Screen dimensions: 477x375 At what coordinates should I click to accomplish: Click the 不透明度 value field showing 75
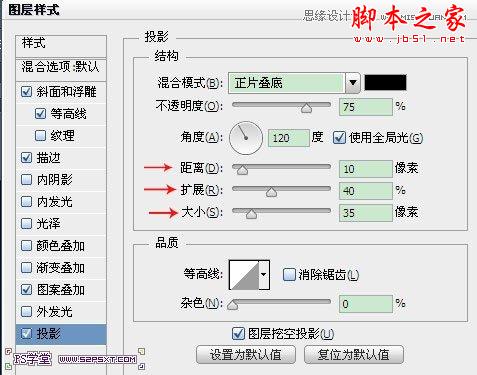(x=366, y=107)
